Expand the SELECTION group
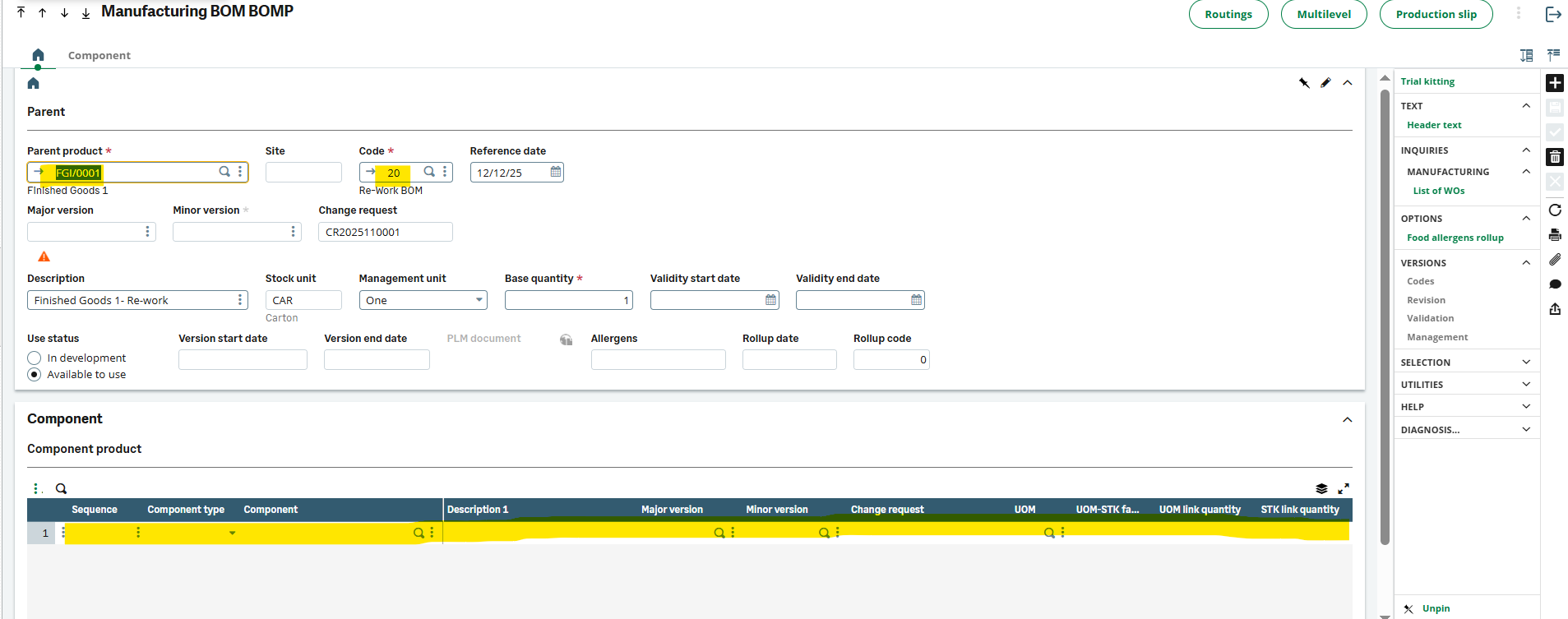This screenshot has height=619, width=1568. point(1526,362)
